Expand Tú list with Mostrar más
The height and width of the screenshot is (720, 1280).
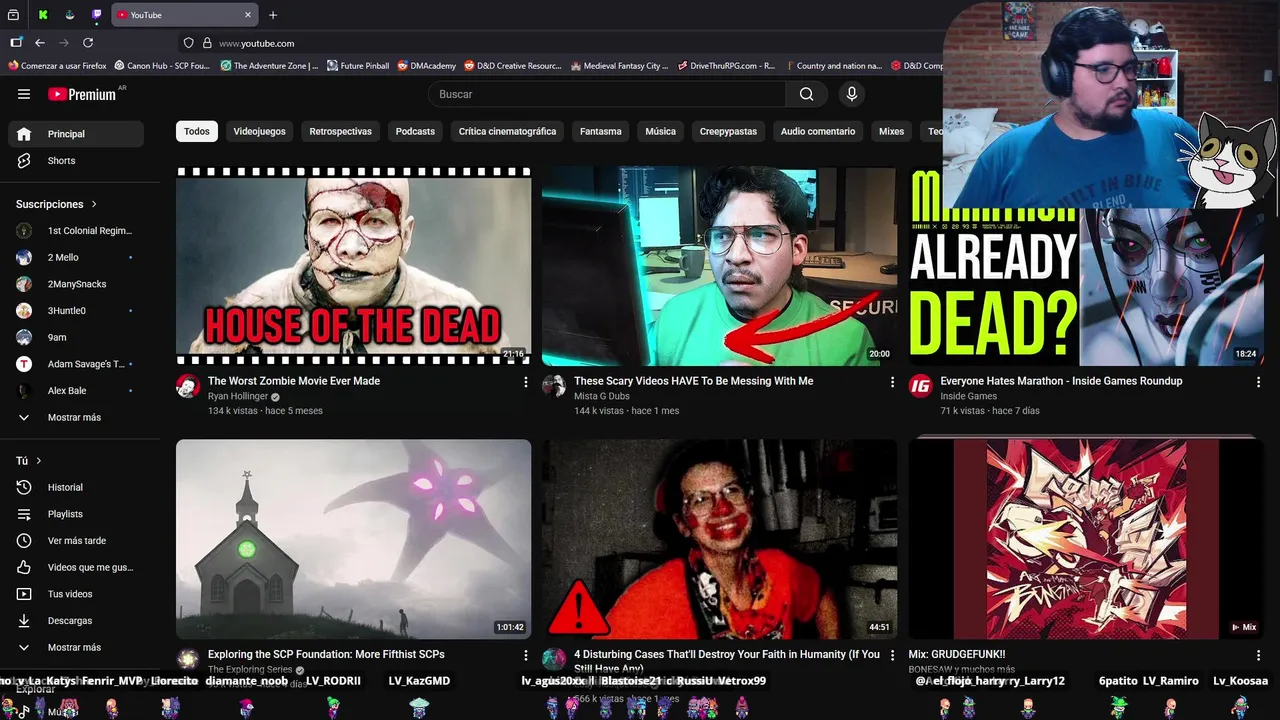pos(76,647)
